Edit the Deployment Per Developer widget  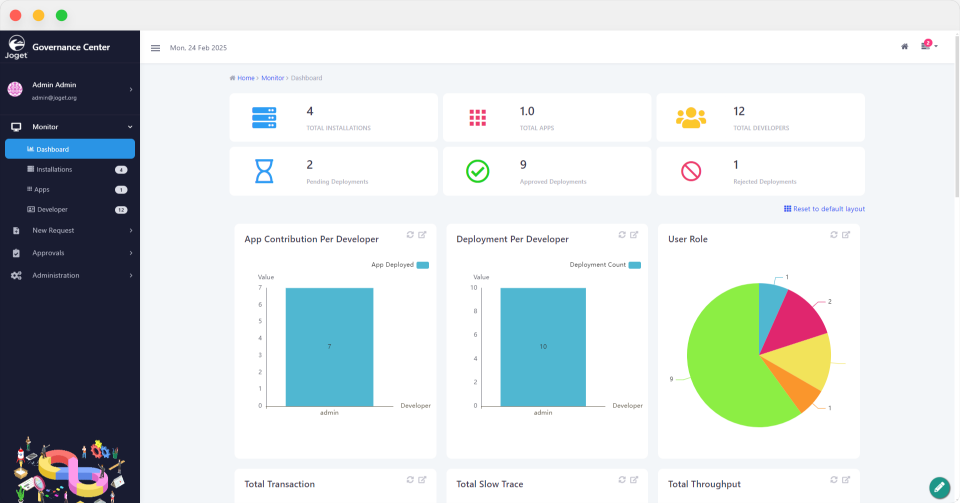click(634, 235)
